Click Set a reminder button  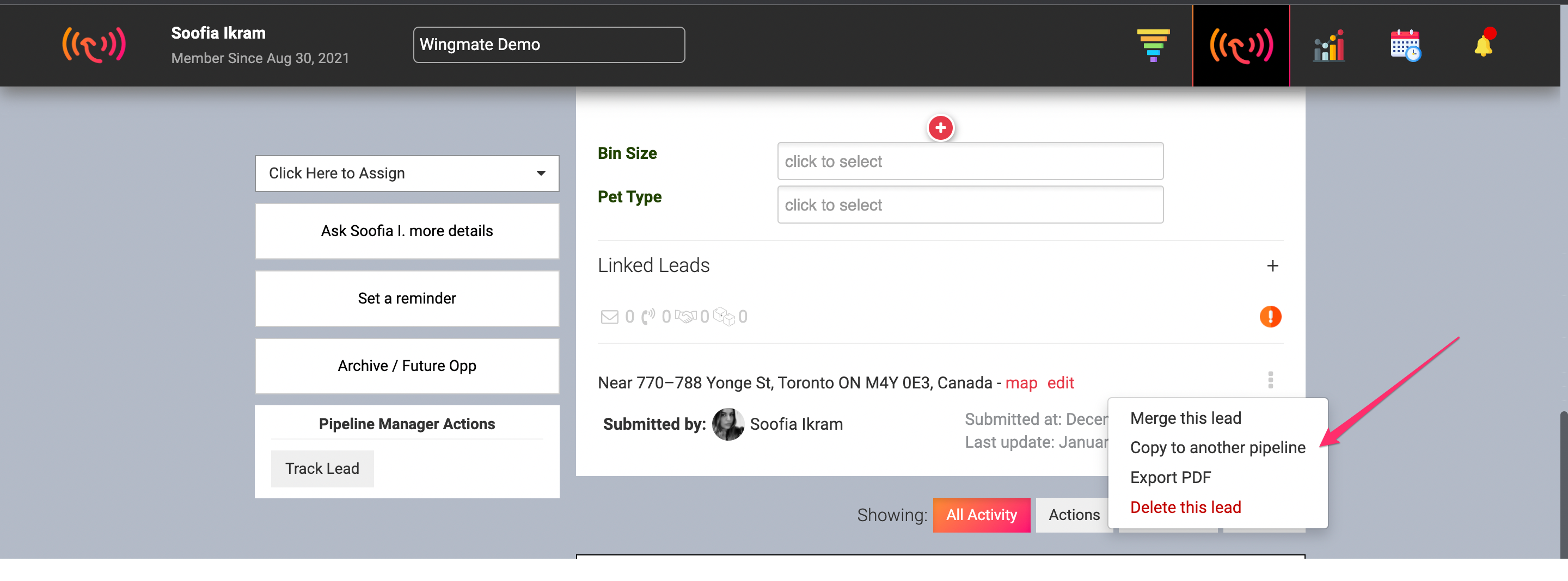[407, 298]
